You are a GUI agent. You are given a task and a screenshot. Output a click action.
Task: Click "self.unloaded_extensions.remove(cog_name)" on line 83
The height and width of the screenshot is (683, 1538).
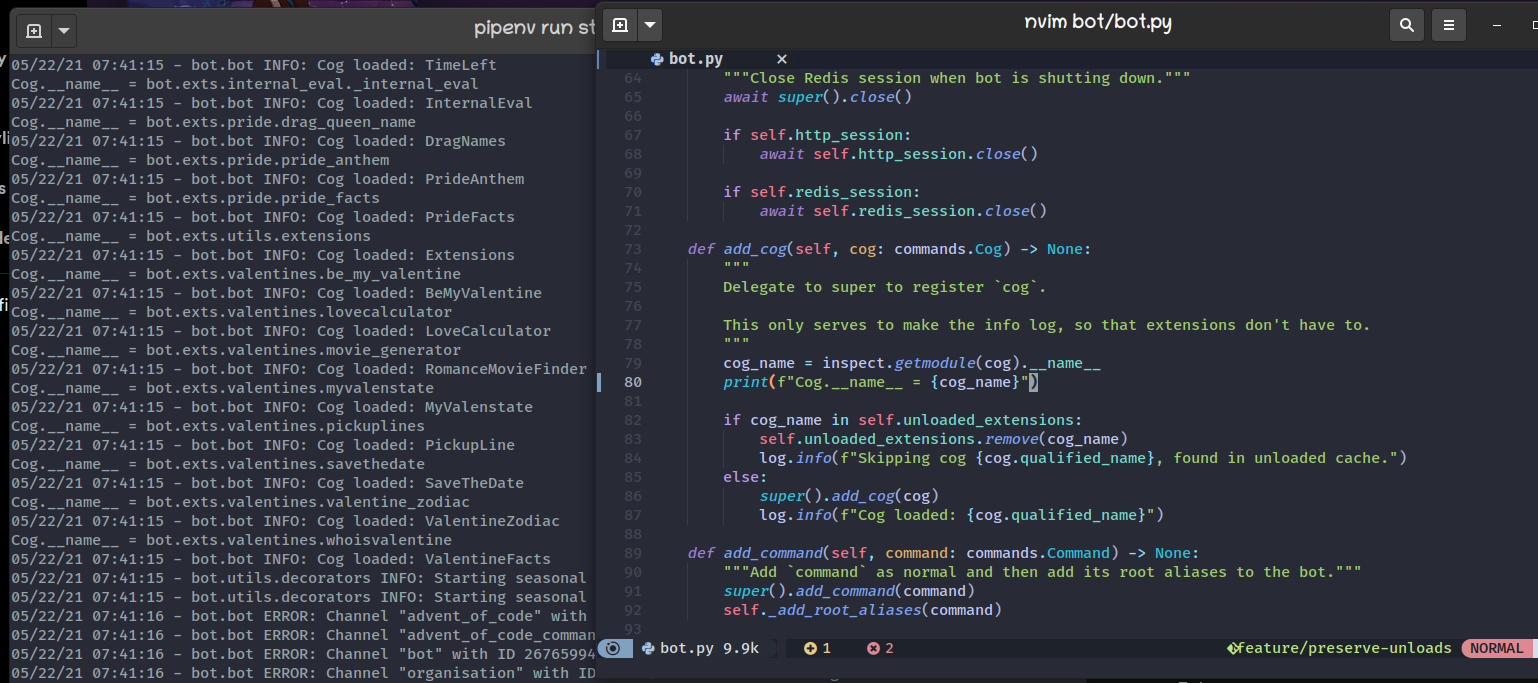[944, 439]
